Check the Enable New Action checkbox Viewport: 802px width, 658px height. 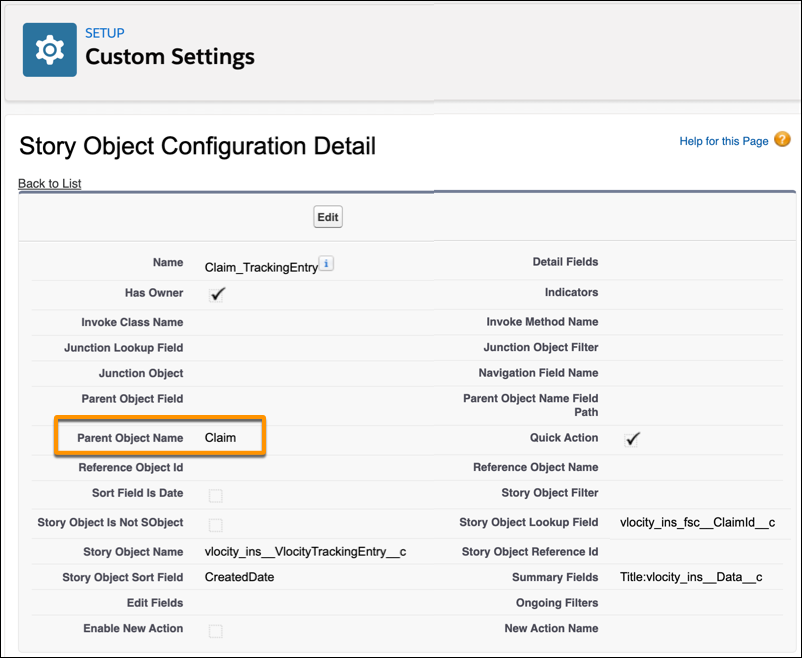pos(216,631)
